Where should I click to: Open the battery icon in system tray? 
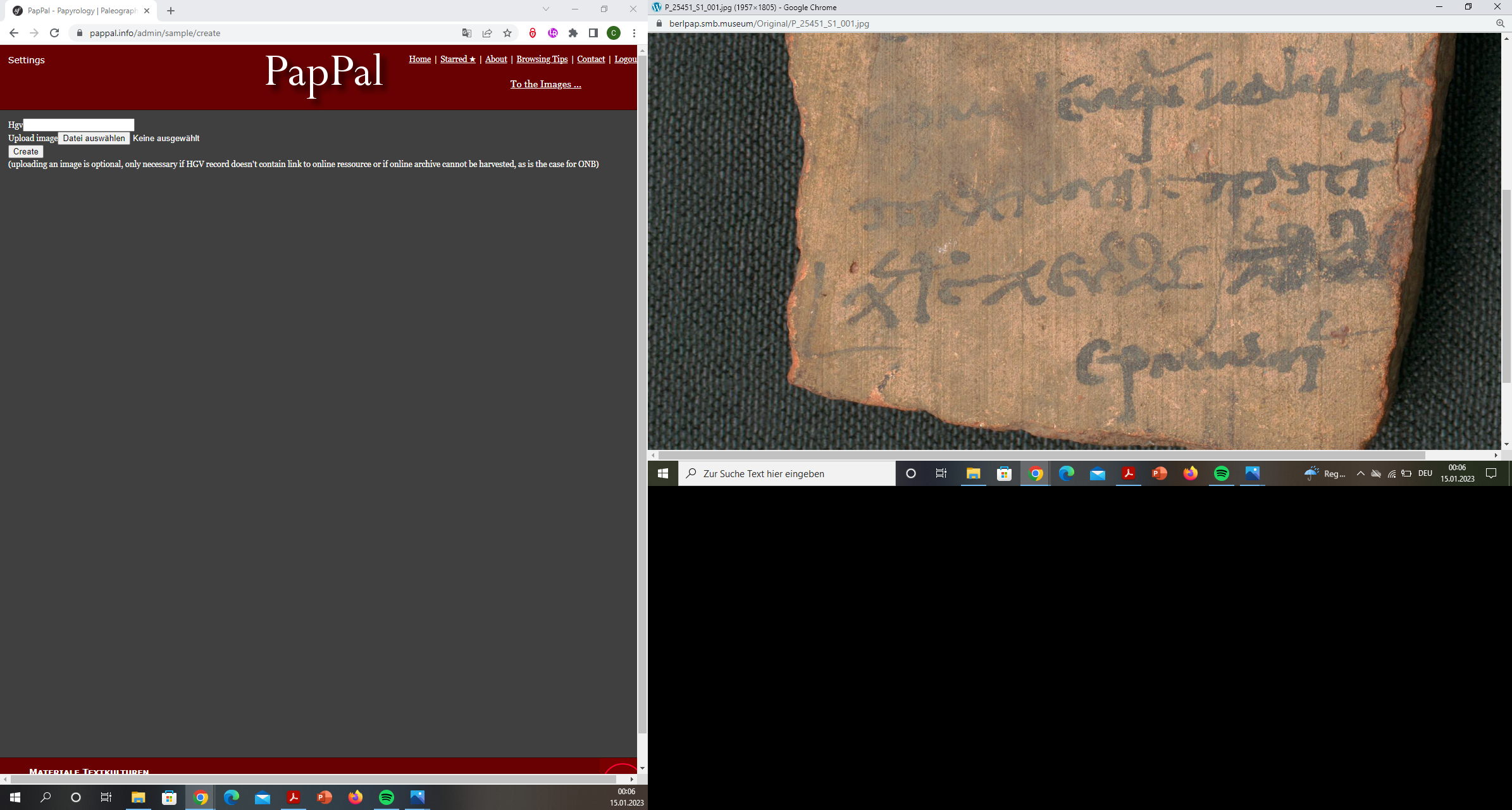click(x=1407, y=473)
